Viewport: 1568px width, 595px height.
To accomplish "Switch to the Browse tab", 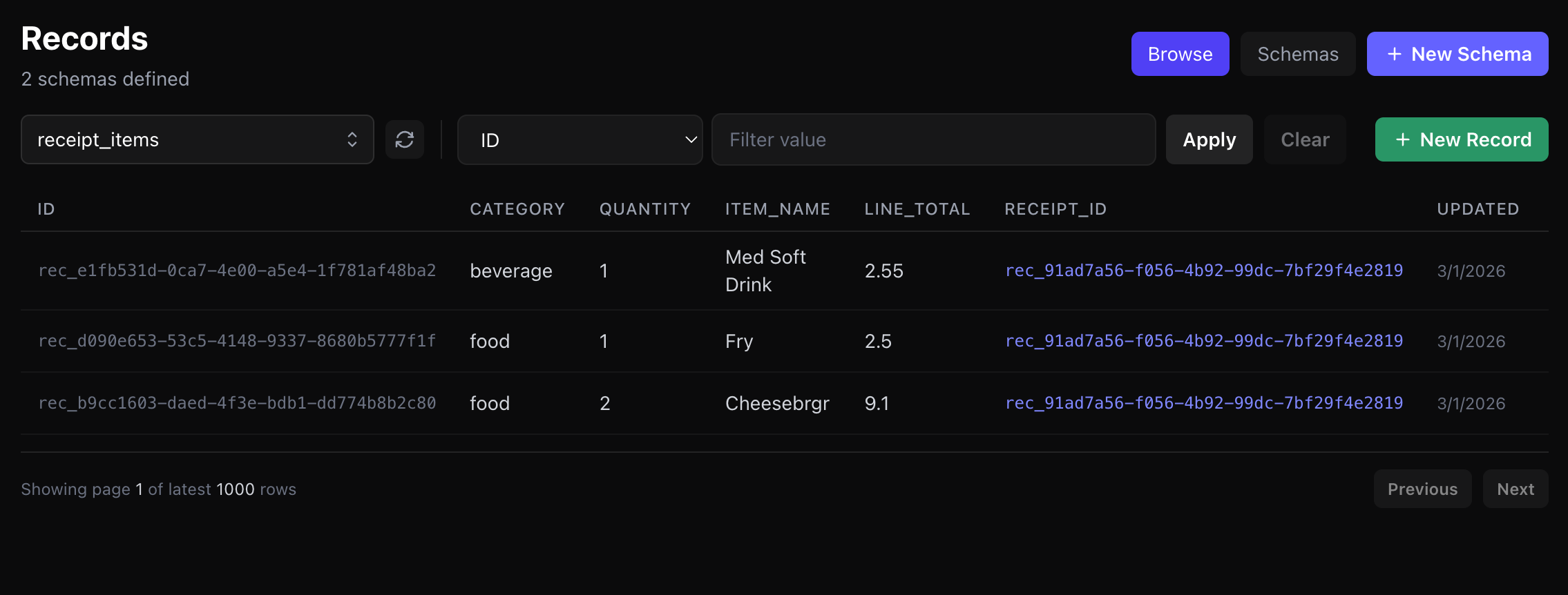I will pyautogui.click(x=1180, y=54).
